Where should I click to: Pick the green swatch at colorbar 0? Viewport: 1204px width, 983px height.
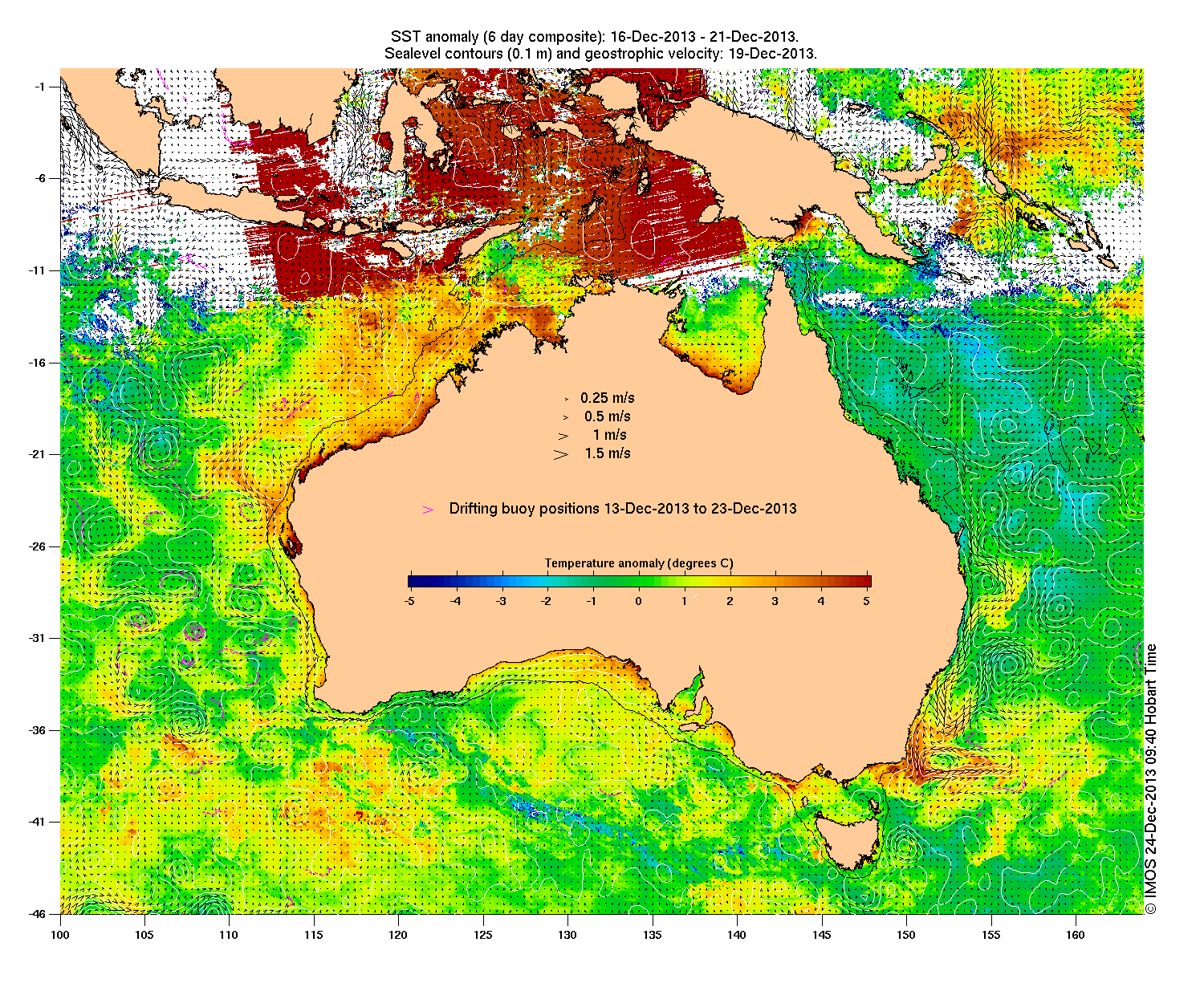(x=639, y=582)
